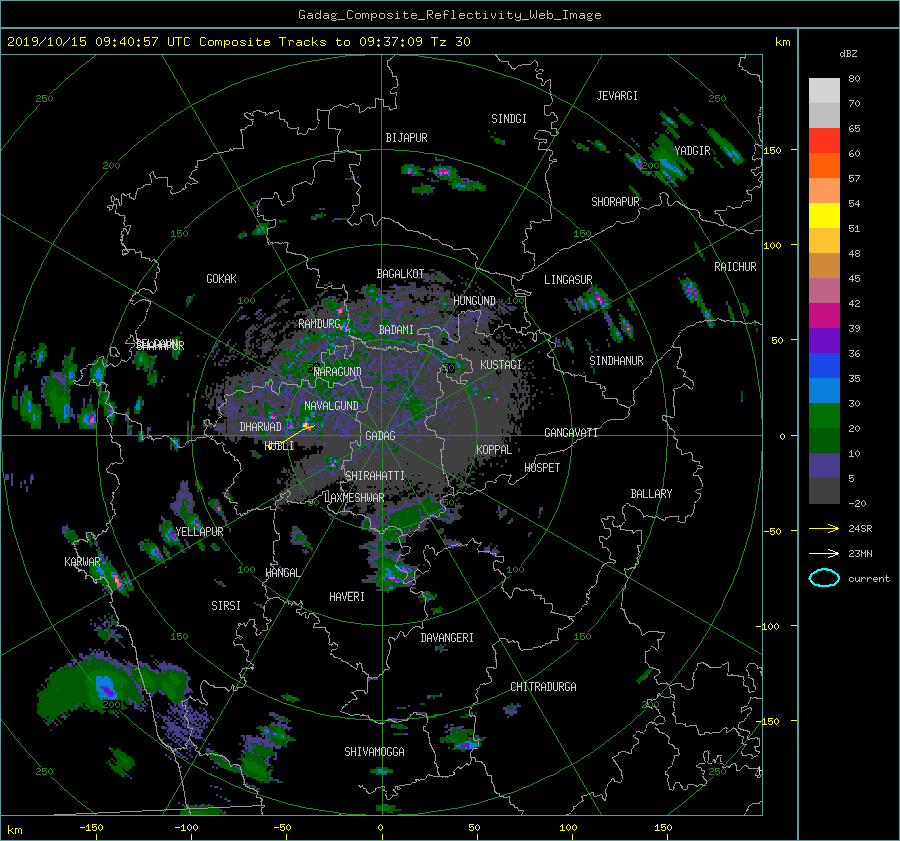Select the indigo swatch near 10 dBZ
This screenshot has height=841, width=900.
pos(824,466)
